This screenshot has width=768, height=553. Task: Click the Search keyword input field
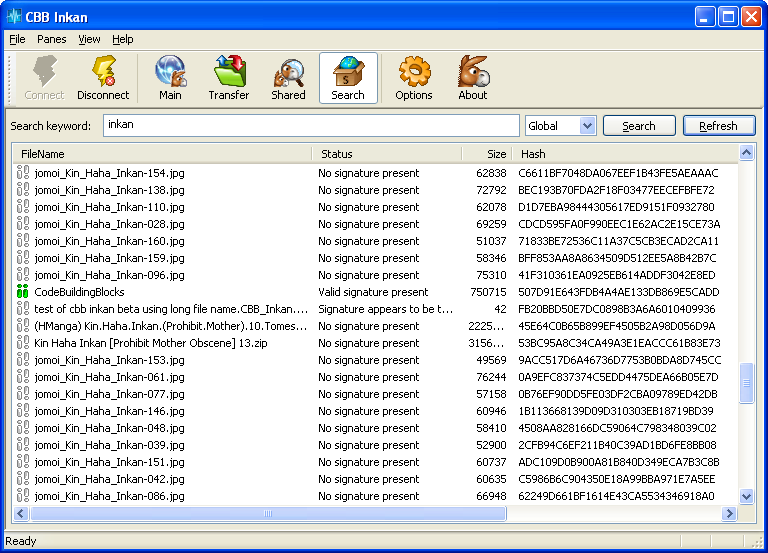click(311, 125)
